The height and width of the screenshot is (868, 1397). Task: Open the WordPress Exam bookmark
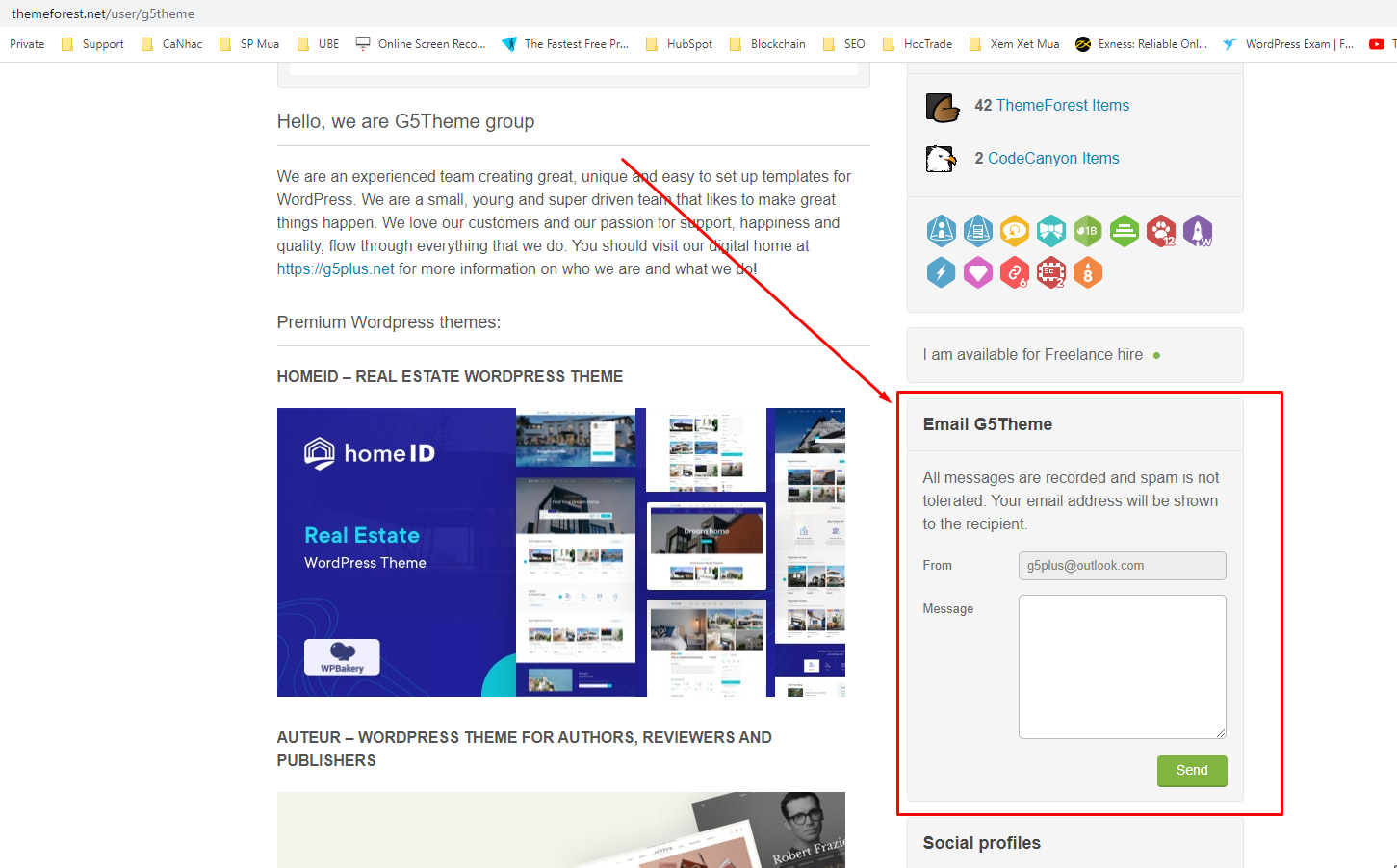(x=1288, y=44)
